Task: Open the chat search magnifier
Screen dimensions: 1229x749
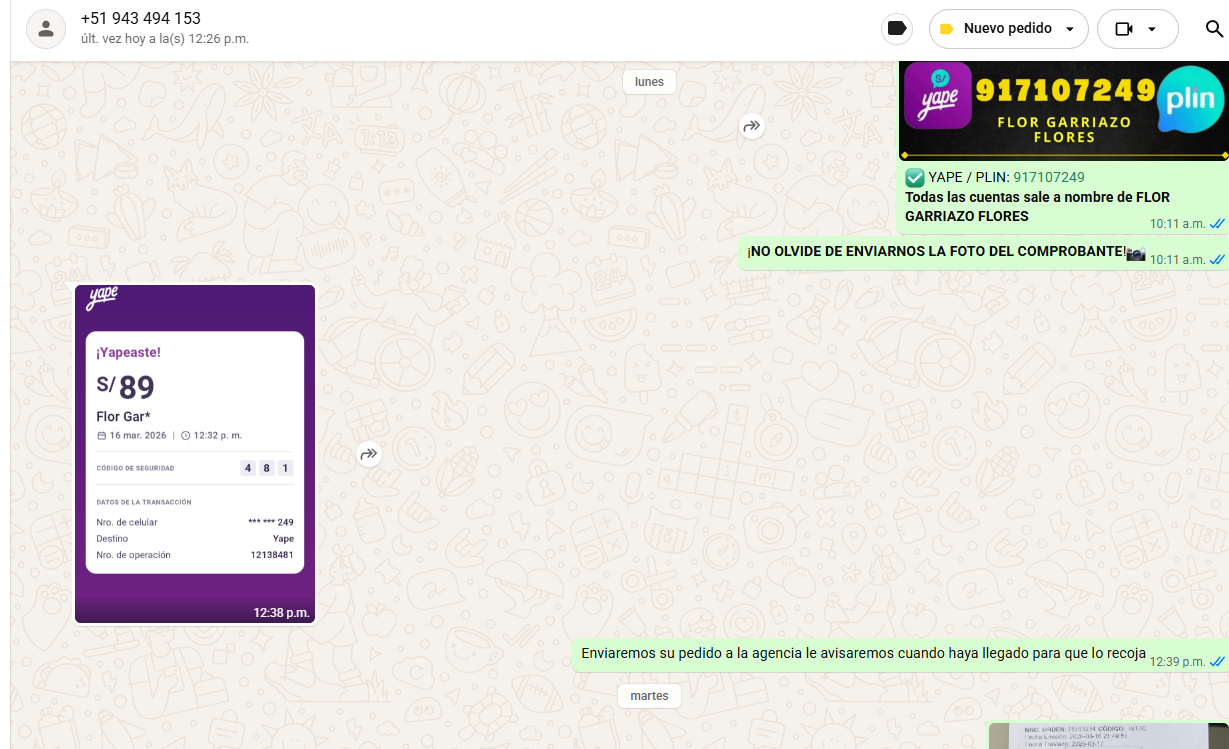Action: (1214, 29)
